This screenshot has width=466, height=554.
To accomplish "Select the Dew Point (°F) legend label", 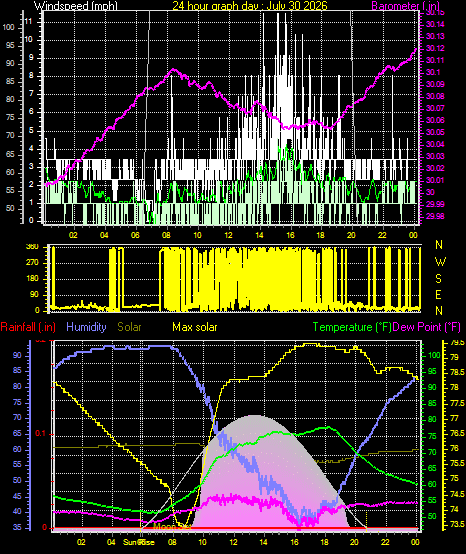I will (427, 327).
